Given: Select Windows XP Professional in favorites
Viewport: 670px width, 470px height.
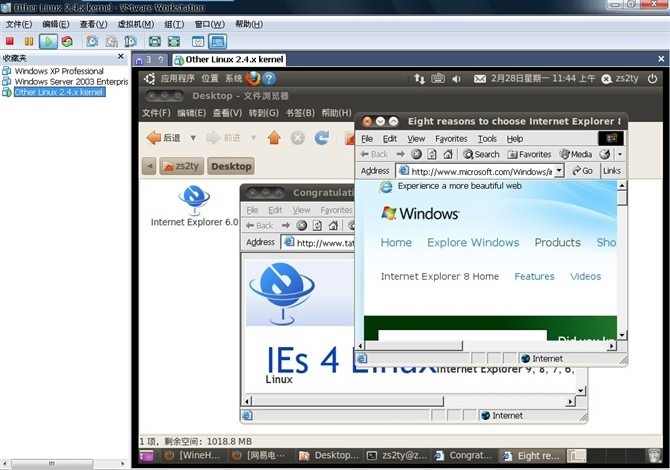Looking at the screenshot, I should click(x=59, y=71).
